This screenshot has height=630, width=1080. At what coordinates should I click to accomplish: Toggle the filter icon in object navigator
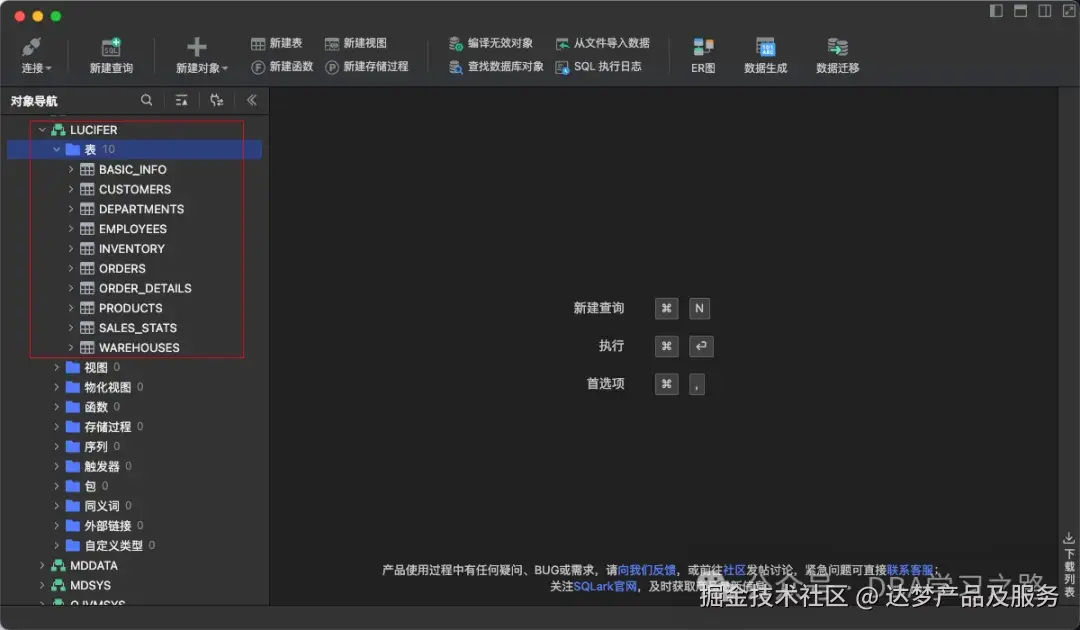181,100
